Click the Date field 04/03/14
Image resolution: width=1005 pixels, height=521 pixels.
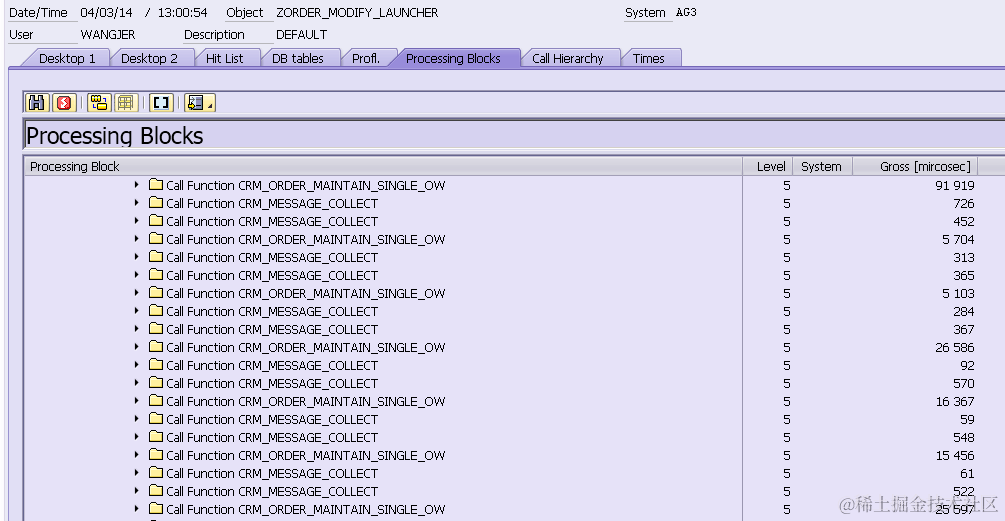pos(106,13)
